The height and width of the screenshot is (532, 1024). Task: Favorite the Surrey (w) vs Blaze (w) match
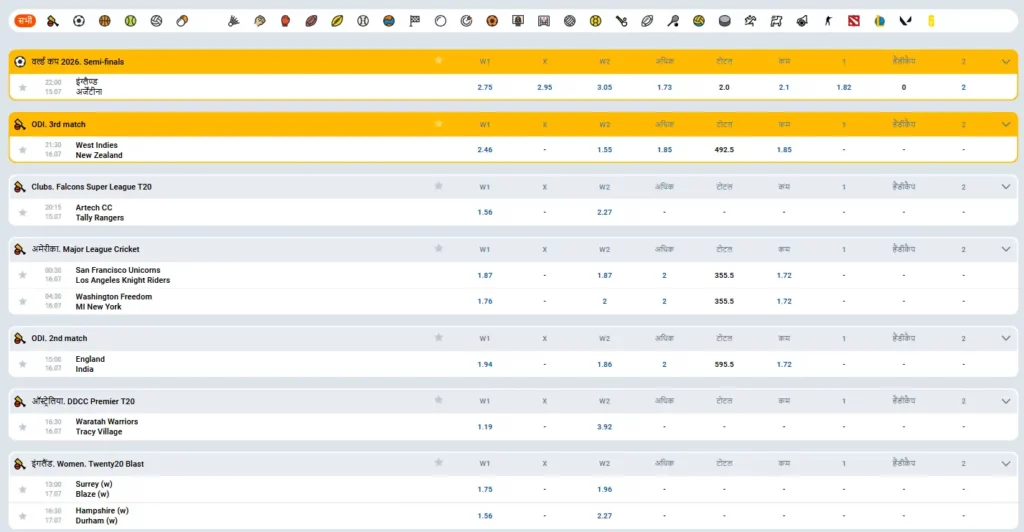pos(23,489)
